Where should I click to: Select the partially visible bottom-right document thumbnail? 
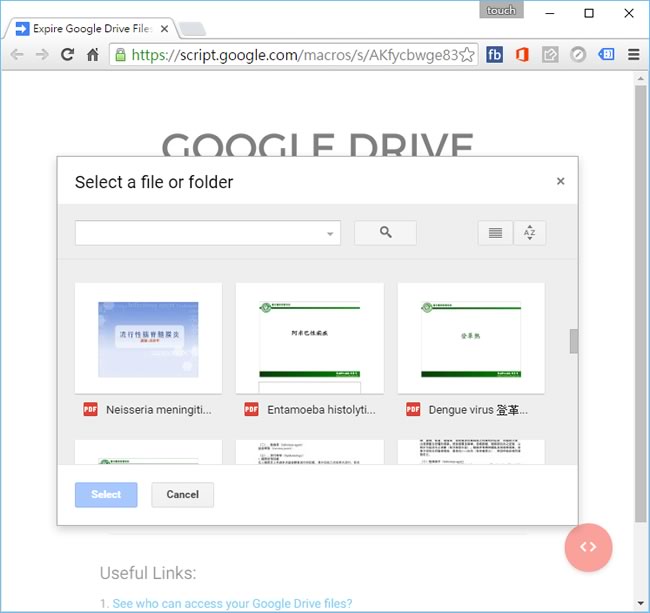pos(471,452)
